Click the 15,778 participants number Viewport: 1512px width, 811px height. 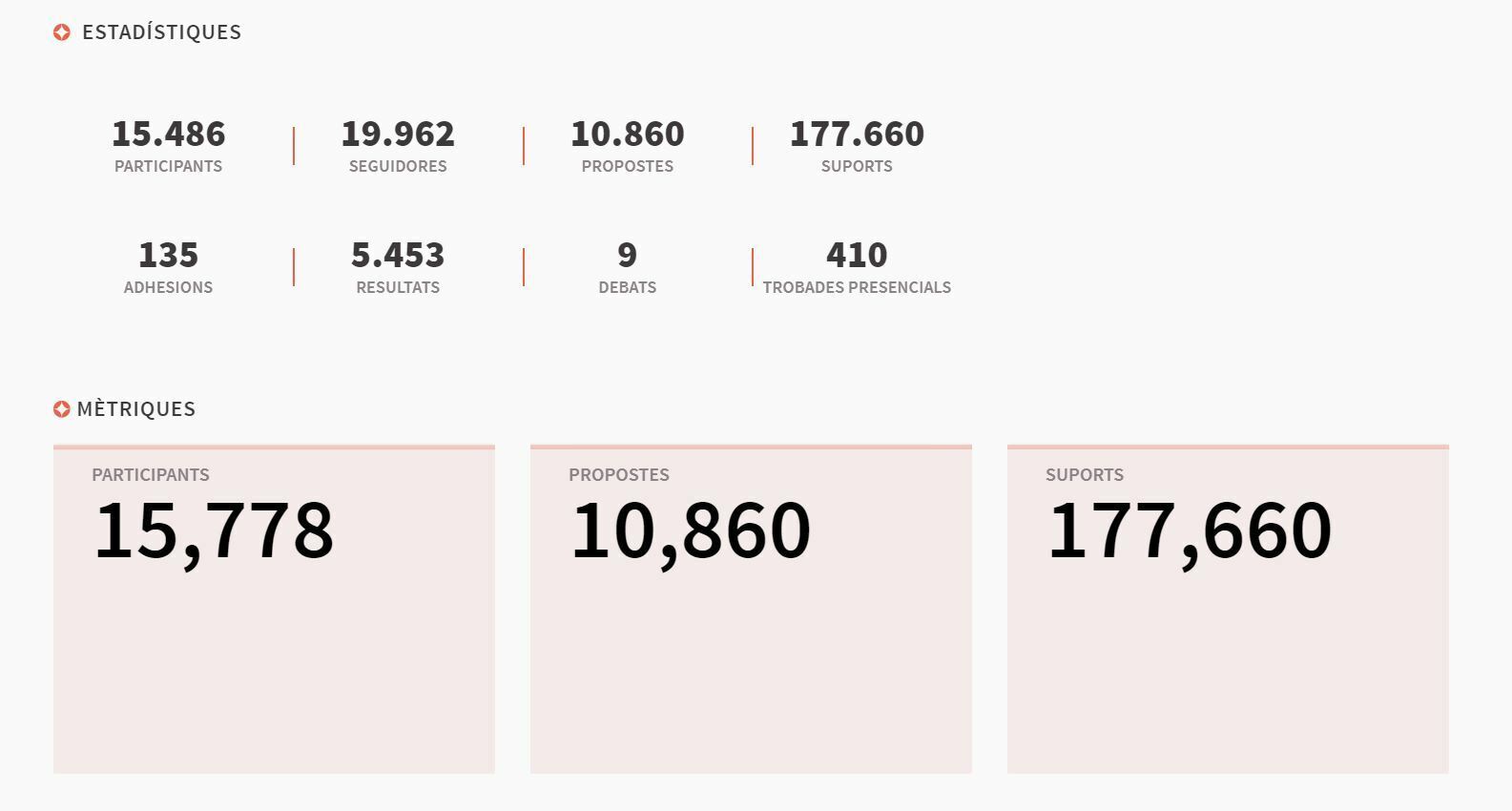214,530
